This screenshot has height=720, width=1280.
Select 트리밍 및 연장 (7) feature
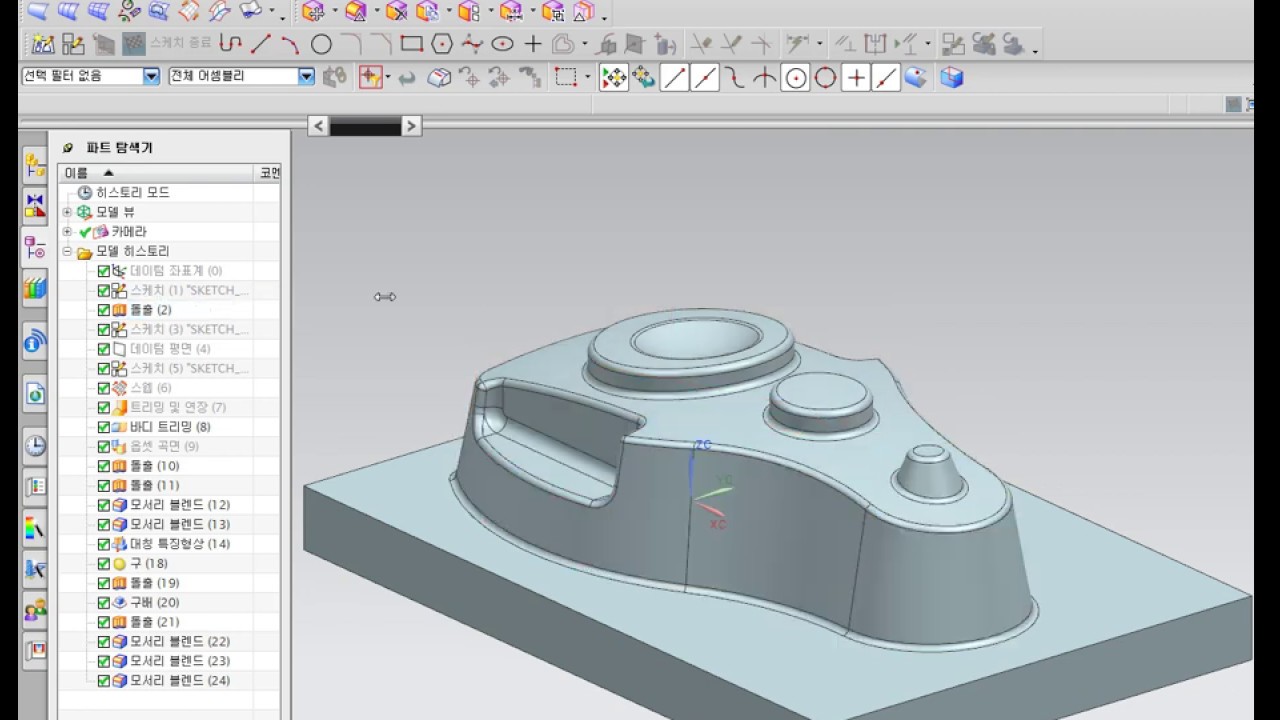(x=178, y=408)
